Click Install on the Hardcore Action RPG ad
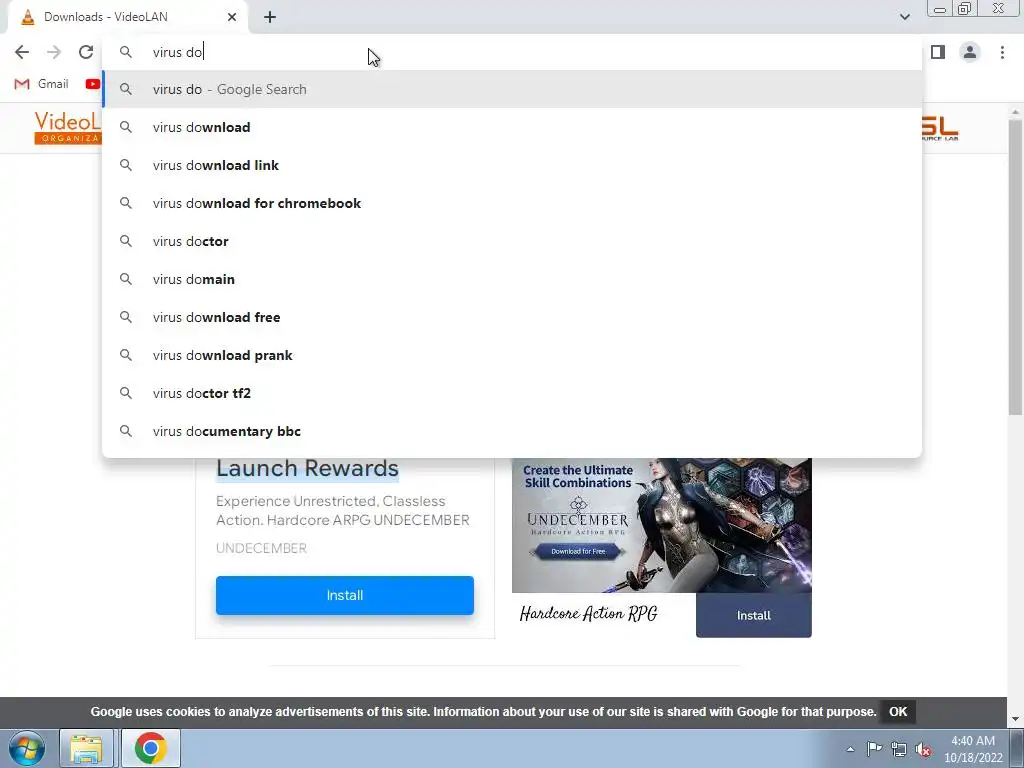This screenshot has width=1024, height=768. [754, 615]
